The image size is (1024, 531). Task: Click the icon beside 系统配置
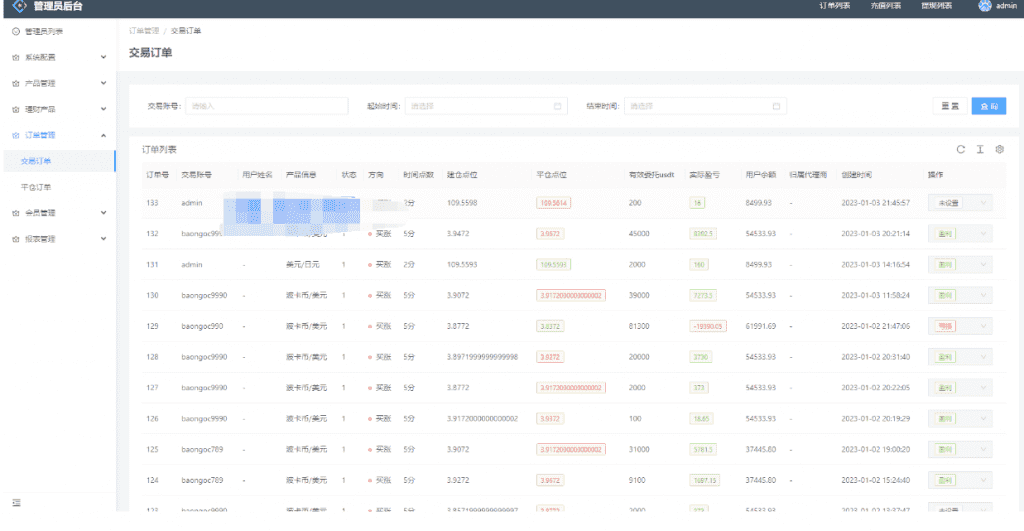click(16, 57)
